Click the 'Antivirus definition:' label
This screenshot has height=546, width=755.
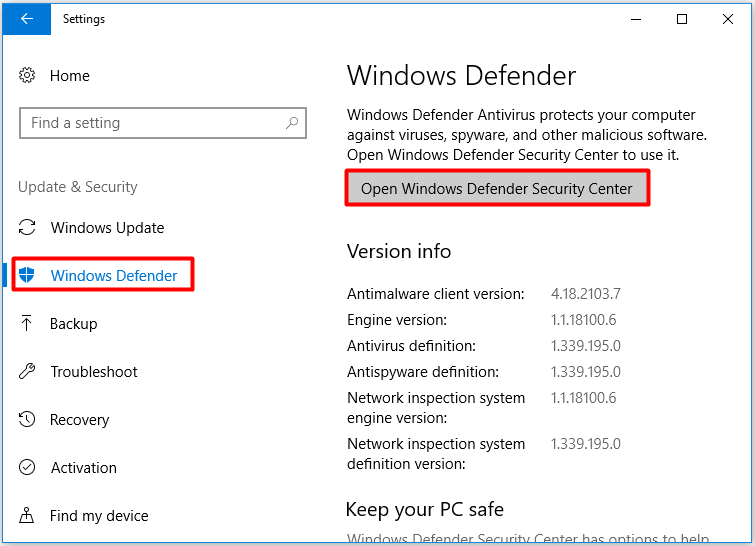tap(412, 346)
